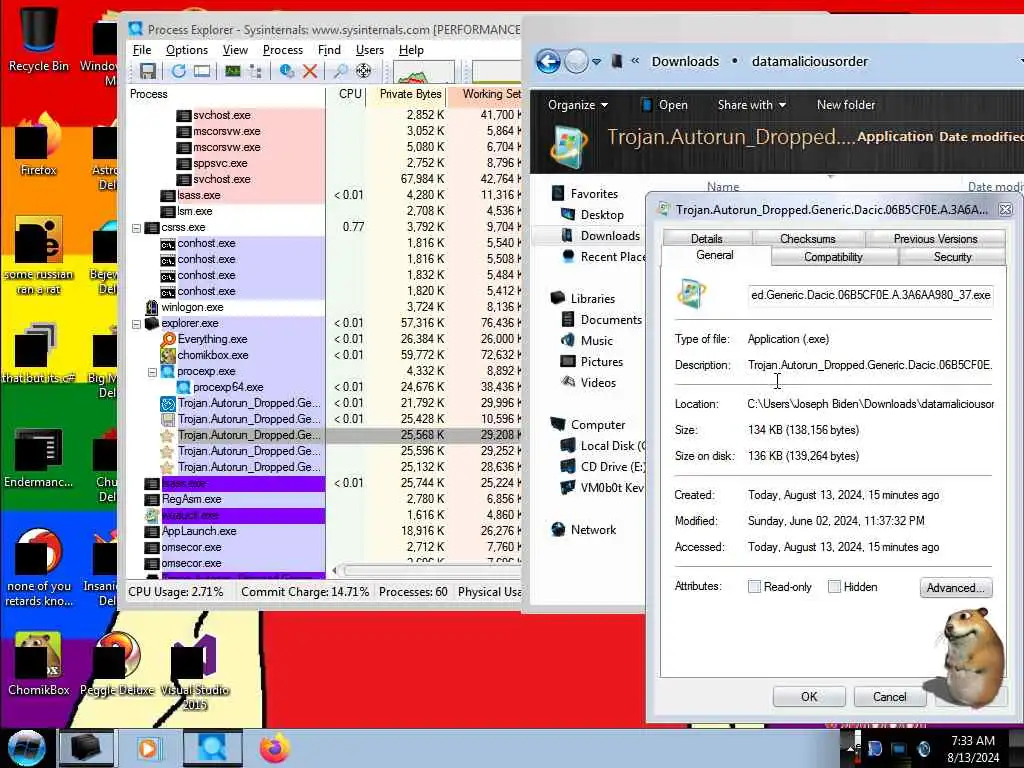The height and width of the screenshot is (768, 1024).
Task: Click the Explorer Back navigation arrow
Action: click(x=548, y=61)
